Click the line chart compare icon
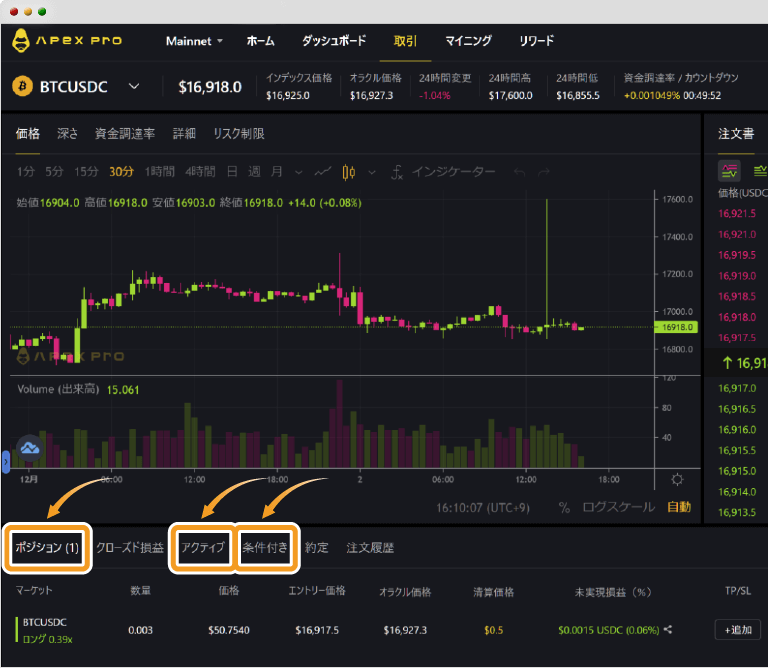The height and width of the screenshot is (668, 768). click(x=322, y=172)
